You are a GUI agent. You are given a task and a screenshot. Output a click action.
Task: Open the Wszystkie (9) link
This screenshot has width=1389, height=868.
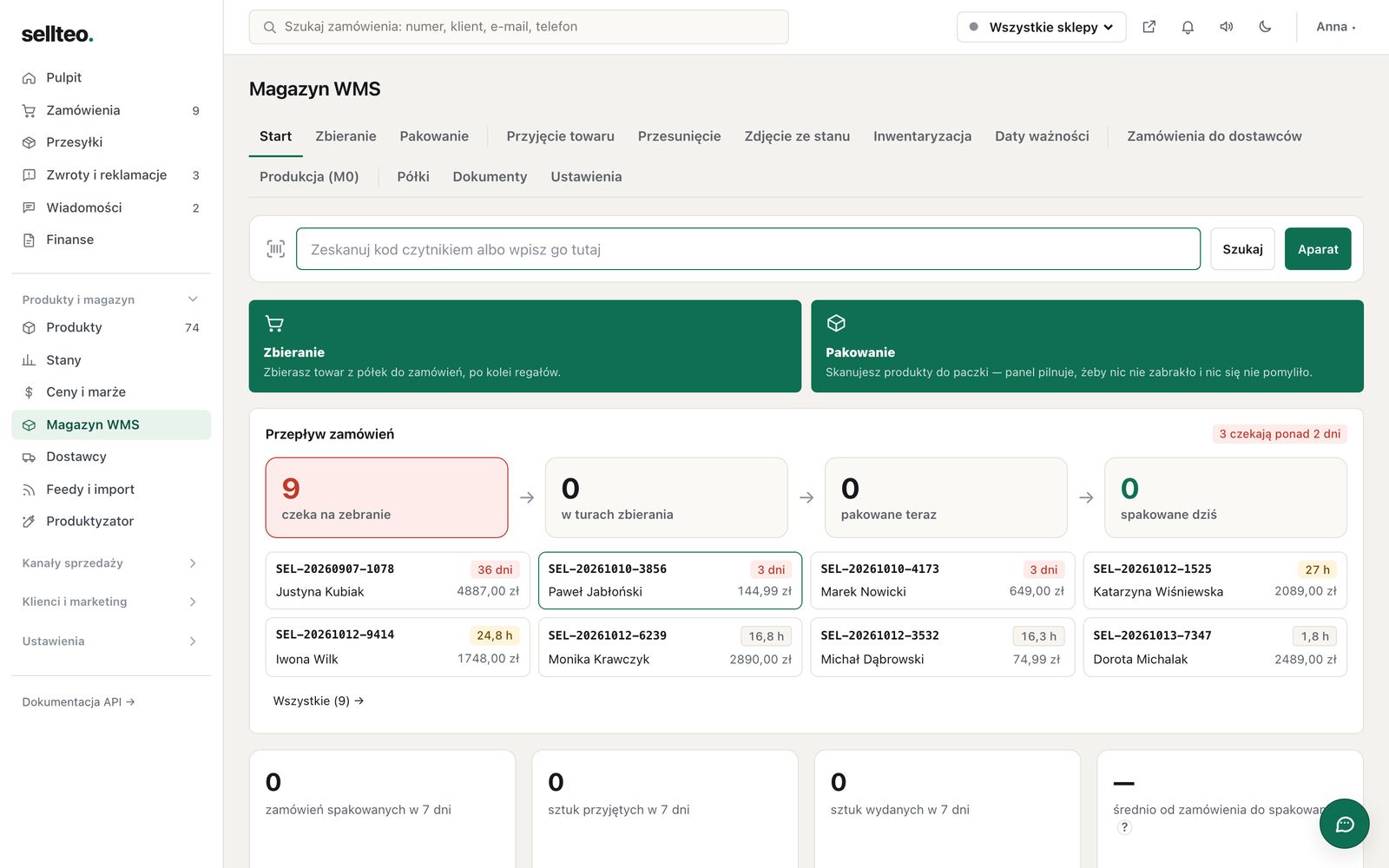click(x=319, y=700)
